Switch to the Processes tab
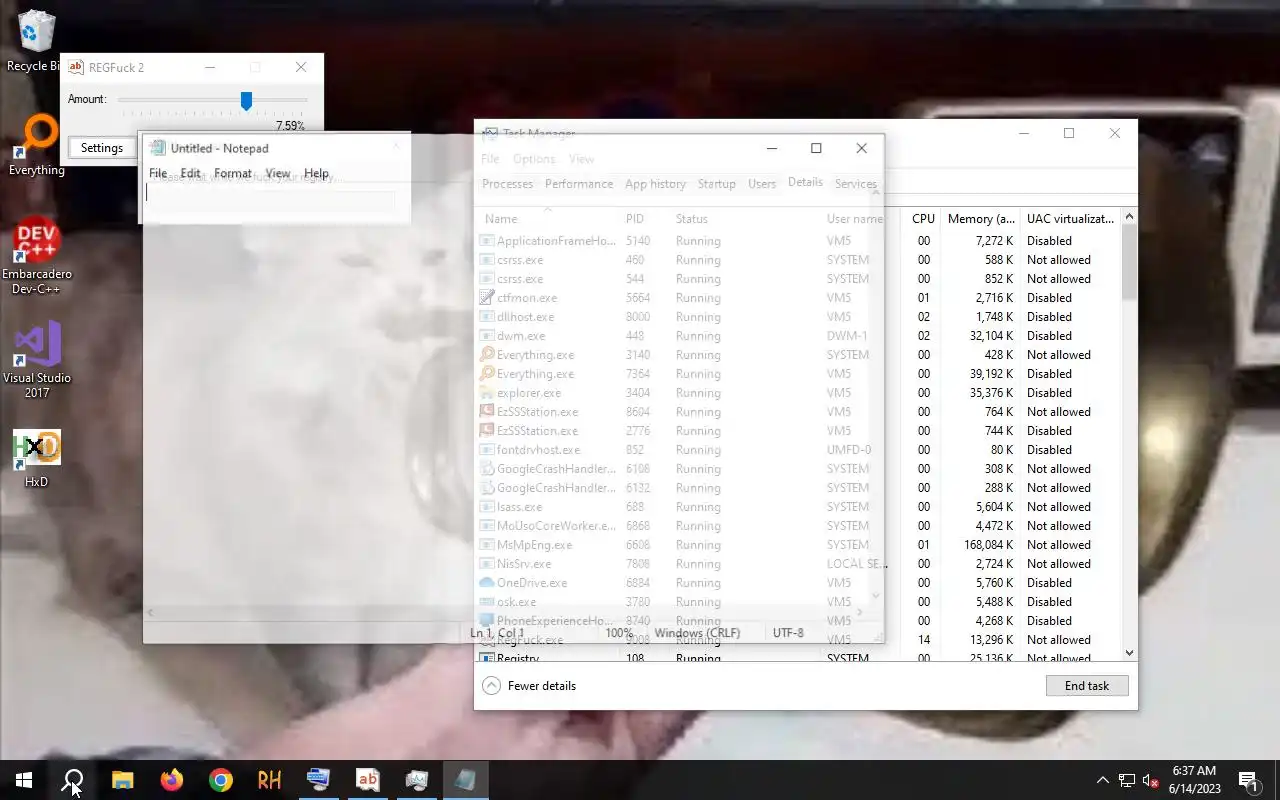This screenshot has width=1280, height=800. pos(508,184)
